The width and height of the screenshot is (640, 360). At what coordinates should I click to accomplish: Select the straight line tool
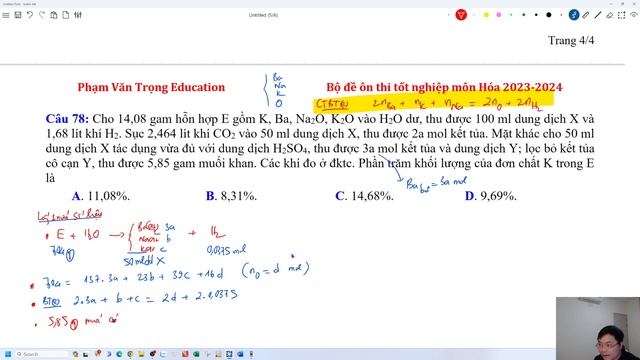click(x=598, y=15)
